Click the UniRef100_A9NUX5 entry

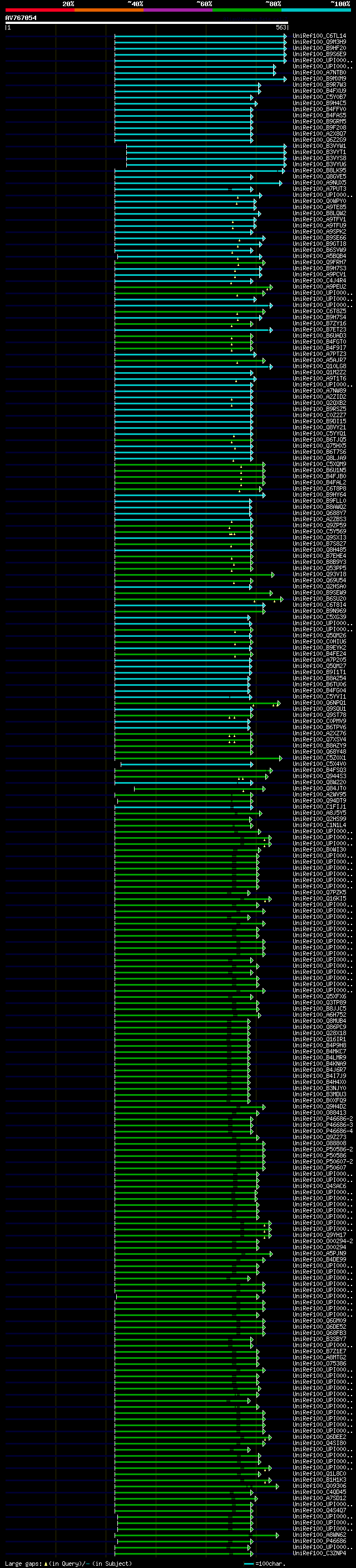pos(319,182)
